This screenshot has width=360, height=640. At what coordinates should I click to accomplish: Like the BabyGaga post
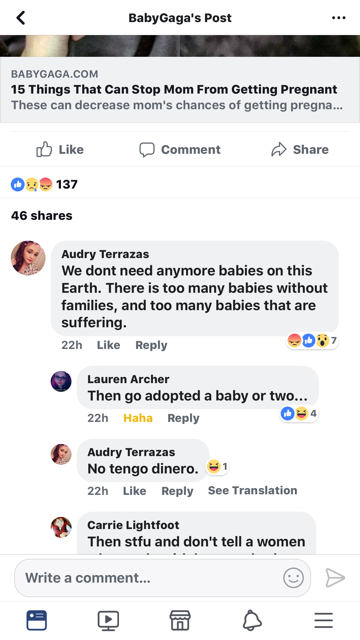60,149
